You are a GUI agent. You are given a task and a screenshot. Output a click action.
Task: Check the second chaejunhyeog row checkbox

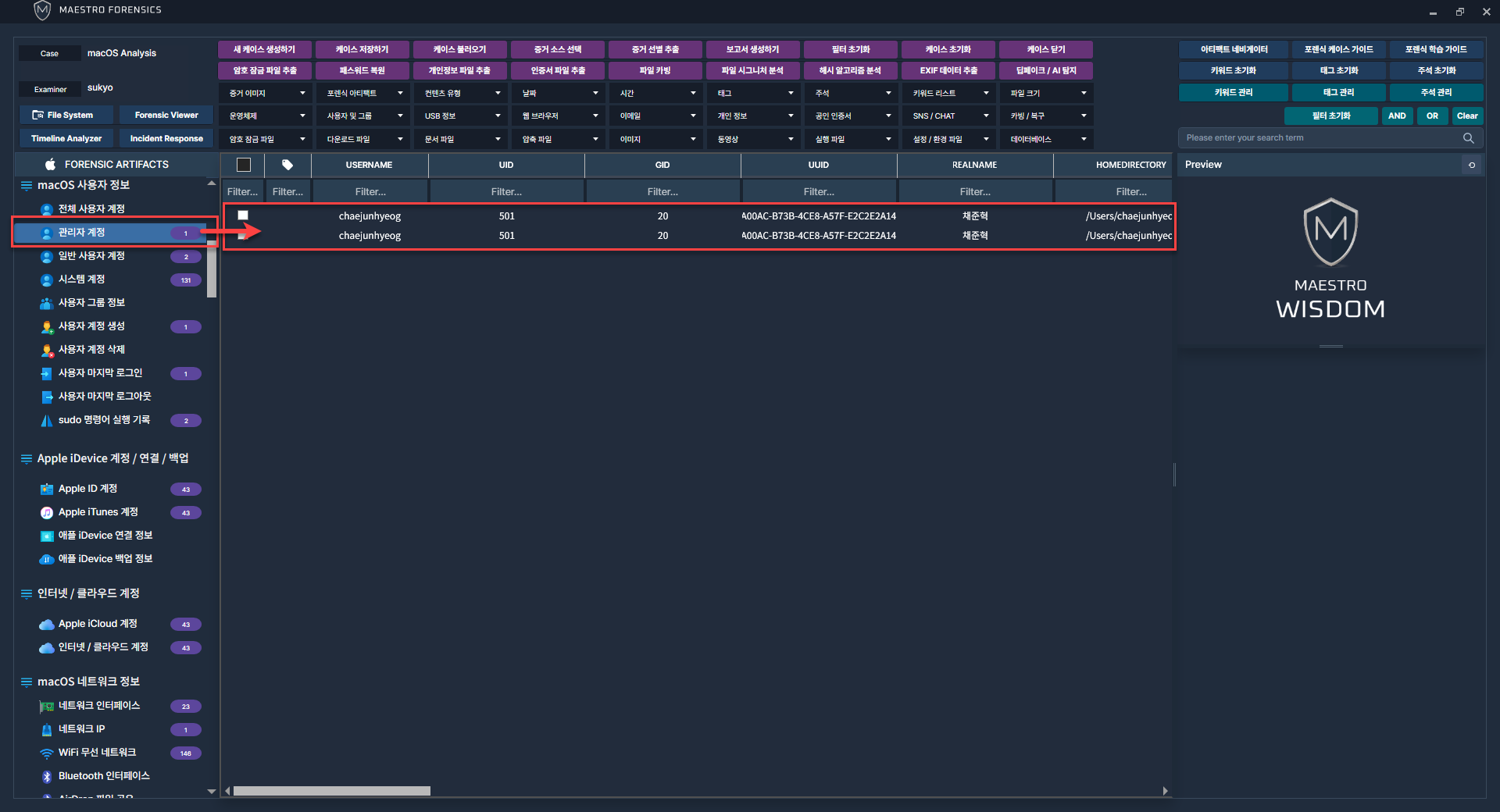(x=243, y=236)
